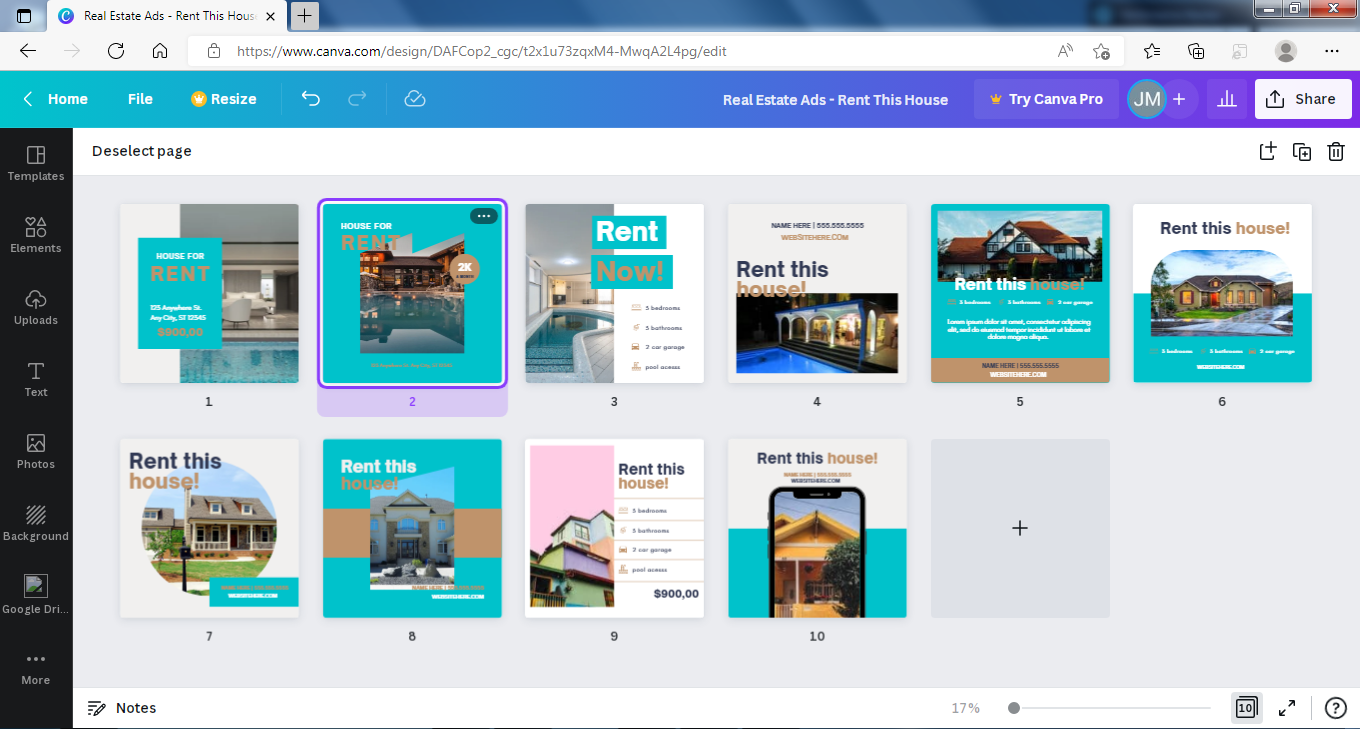The width and height of the screenshot is (1360, 729).
Task: Add a collaborator with the plus icon
Action: click(1179, 99)
